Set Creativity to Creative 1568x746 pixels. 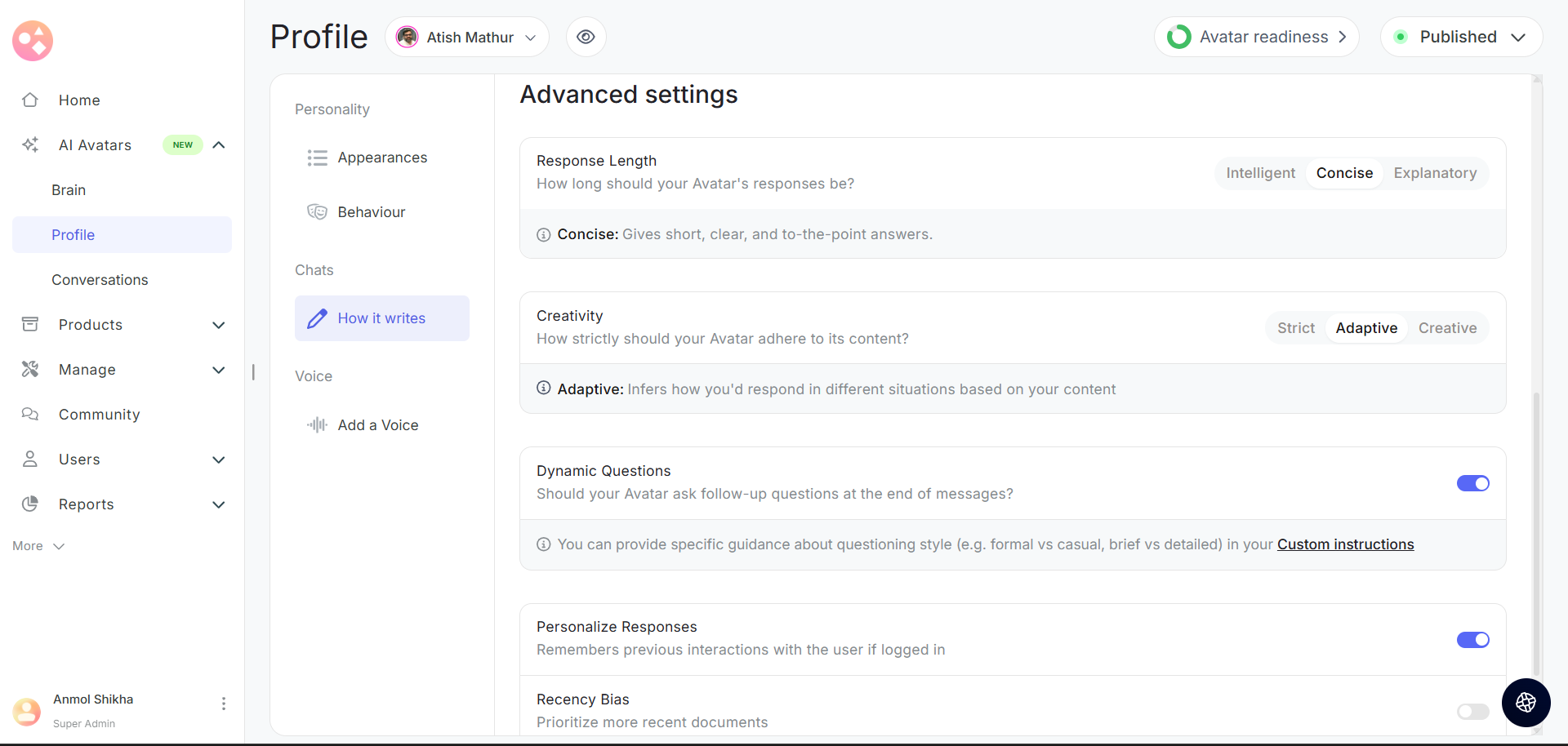pyautogui.click(x=1447, y=328)
